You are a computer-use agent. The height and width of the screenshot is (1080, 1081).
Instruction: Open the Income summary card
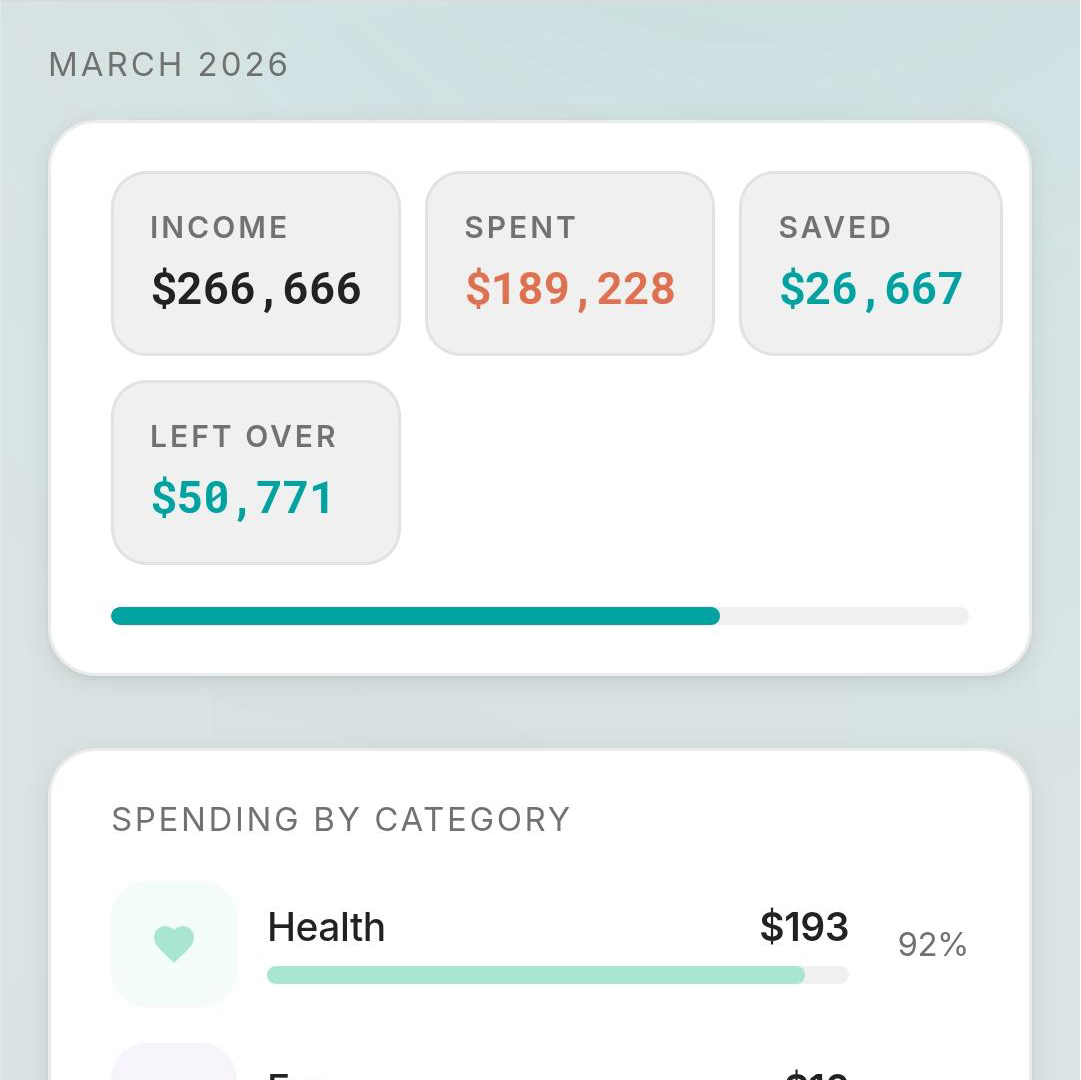click(x=256, y=263)
